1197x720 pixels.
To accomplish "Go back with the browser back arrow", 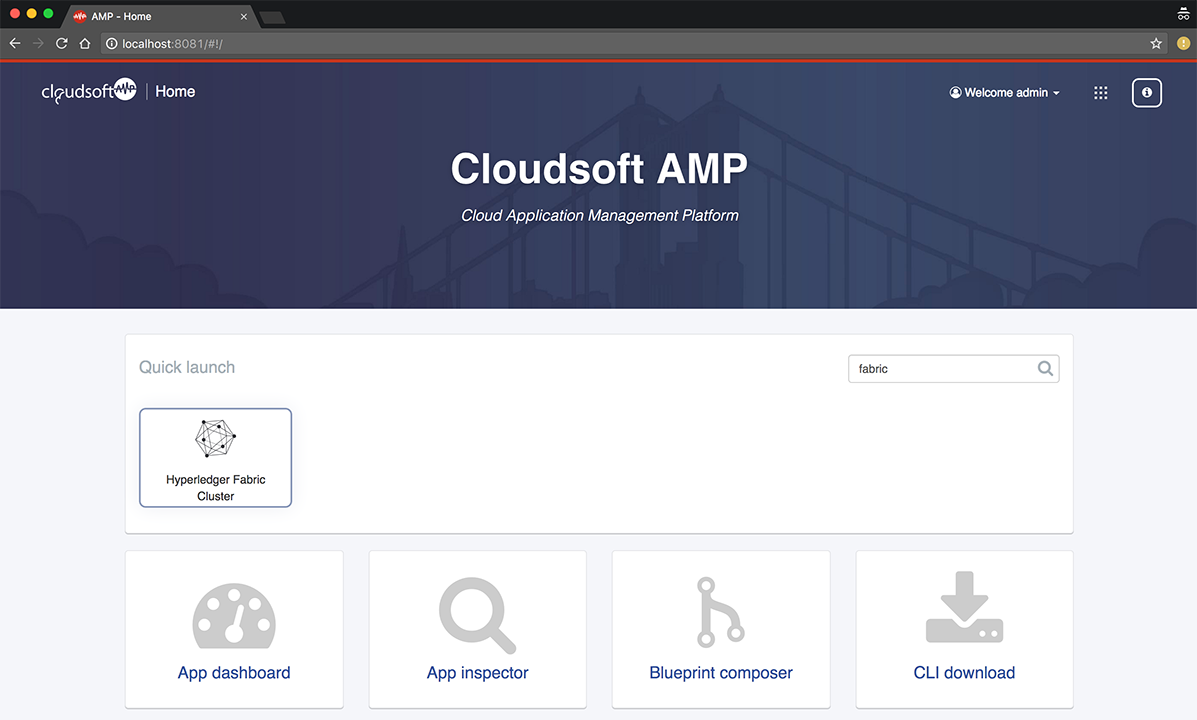I will pos(15,44).
